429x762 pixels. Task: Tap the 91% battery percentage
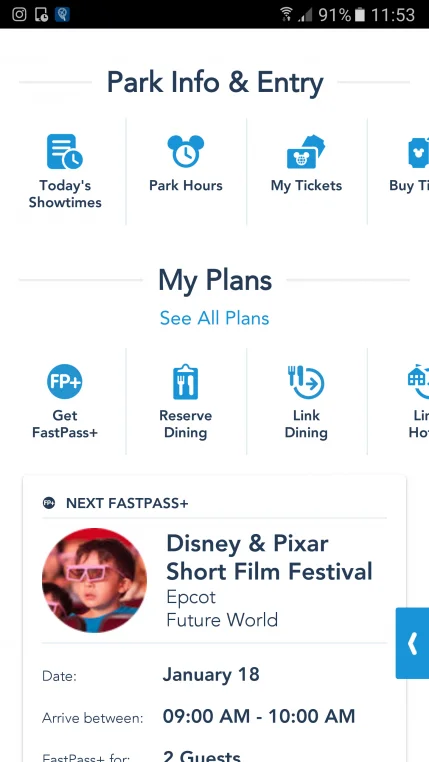tap(335, 15)
